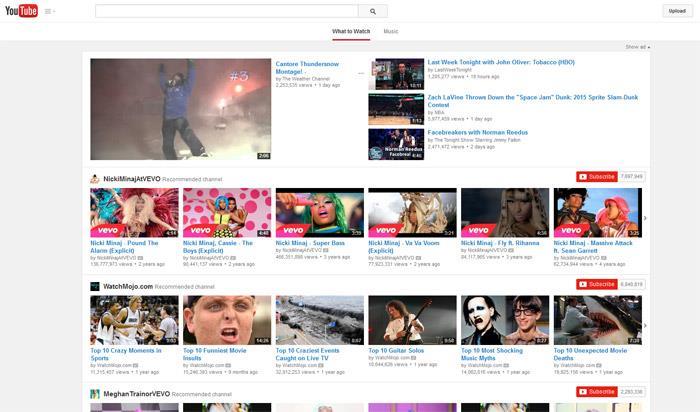Open Top 10 Guitar Solos thumbnail

click(x=412, y=320)
